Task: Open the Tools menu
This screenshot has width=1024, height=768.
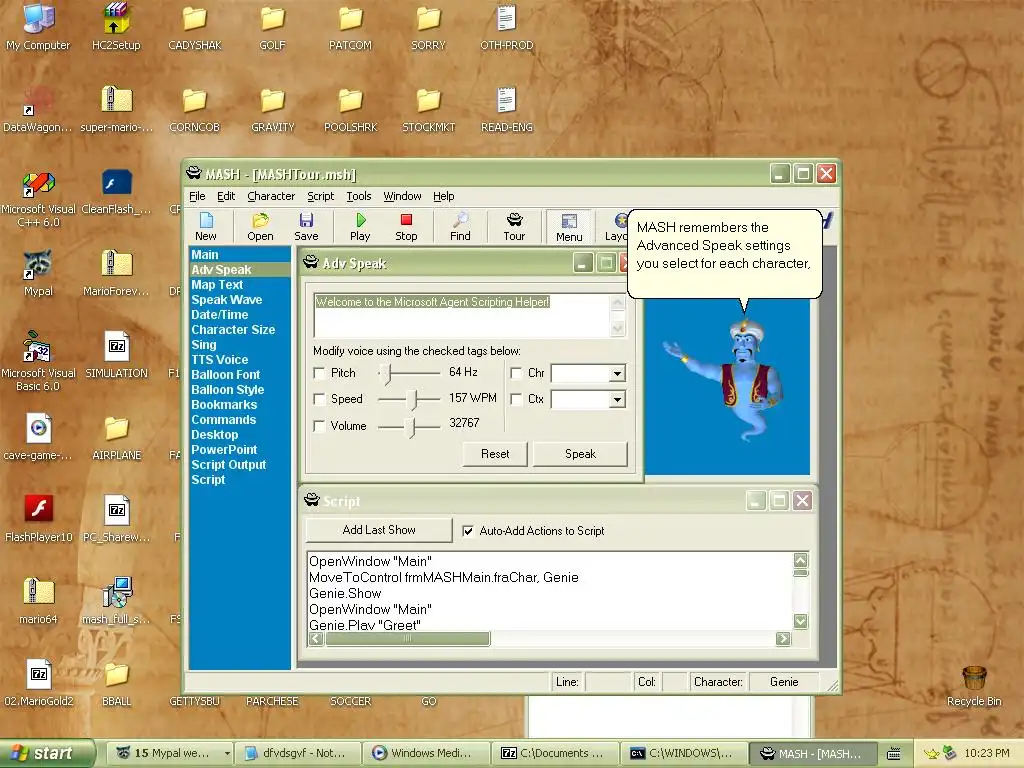Action: tap(359, 196)
